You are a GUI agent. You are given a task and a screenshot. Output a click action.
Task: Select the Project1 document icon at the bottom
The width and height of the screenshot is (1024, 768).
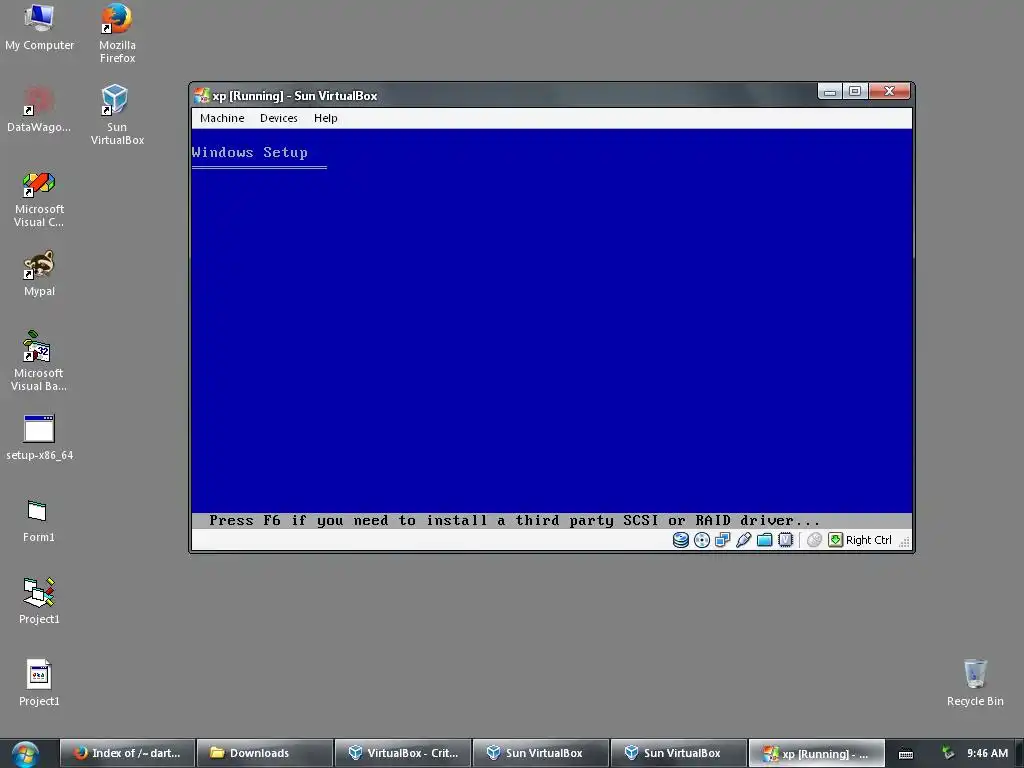pyautogui.click(x=39, y=683)
